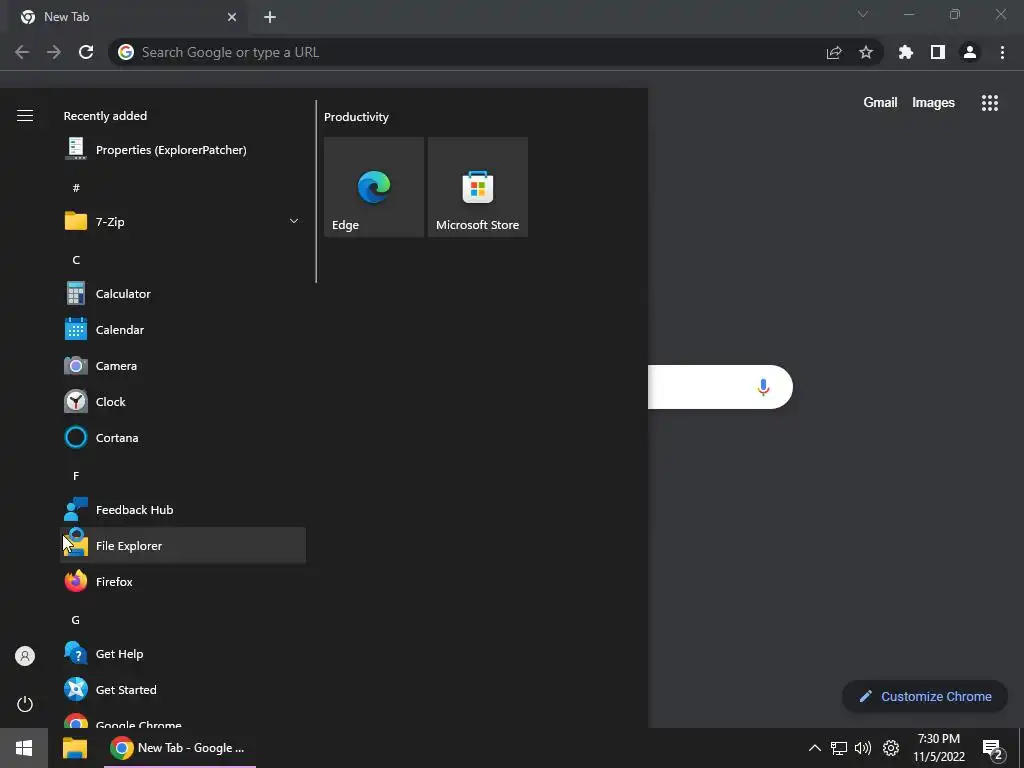Open the Get Started app
The width and height of the screenshot is (1024, 768).
183,690
